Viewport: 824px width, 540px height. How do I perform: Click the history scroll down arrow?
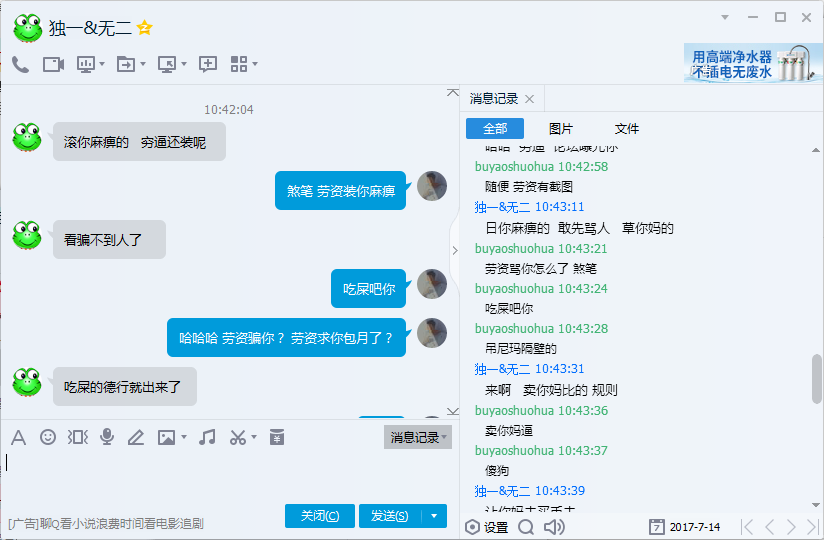coord(816,505)
